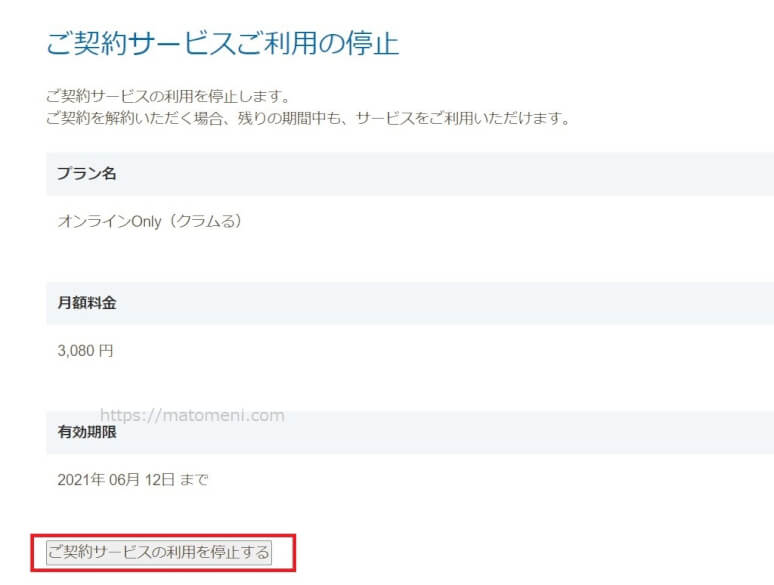This screenshot has height=585, width=774.
Task: Click the ご契約サービスの利用を停止する button
Action: point(158,552)
